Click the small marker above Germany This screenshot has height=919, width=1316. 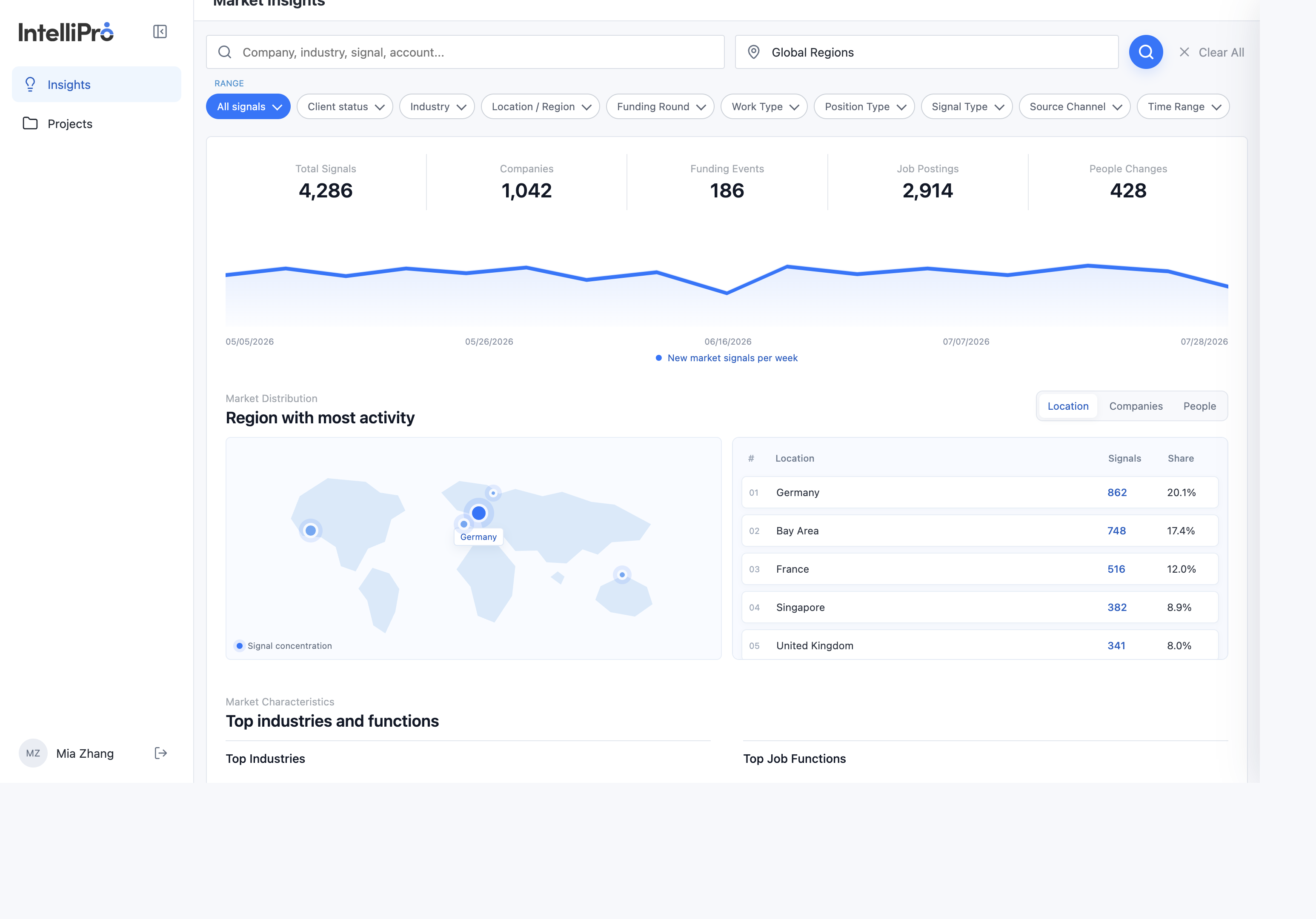(493, 493)
